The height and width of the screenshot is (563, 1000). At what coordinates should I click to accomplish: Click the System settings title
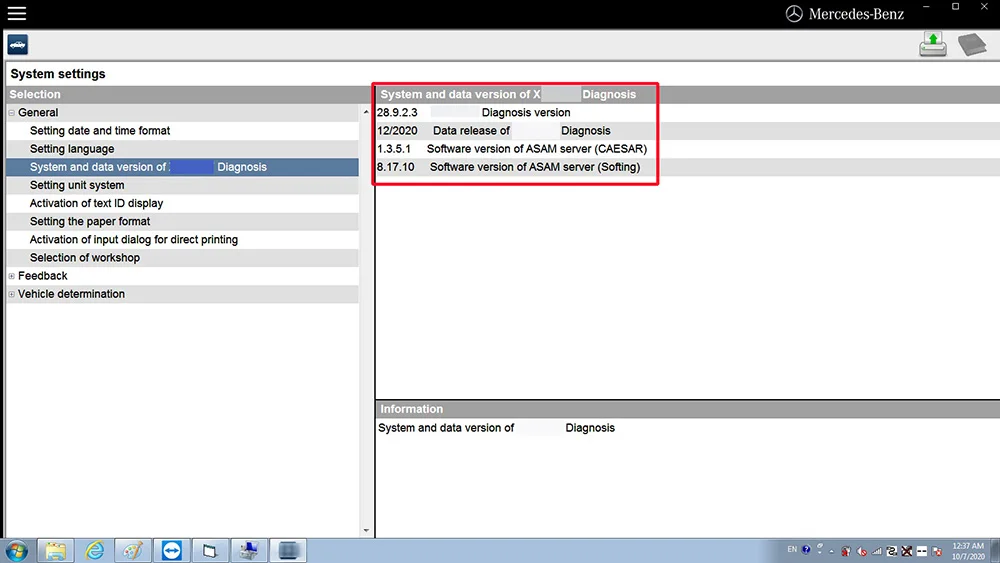pyautogui.click(x=57, y=74)
